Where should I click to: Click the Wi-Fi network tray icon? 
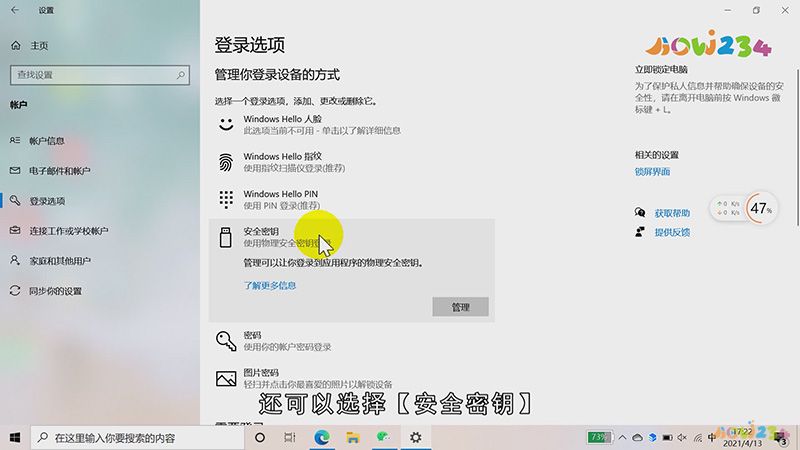click(x=697, y=437)
